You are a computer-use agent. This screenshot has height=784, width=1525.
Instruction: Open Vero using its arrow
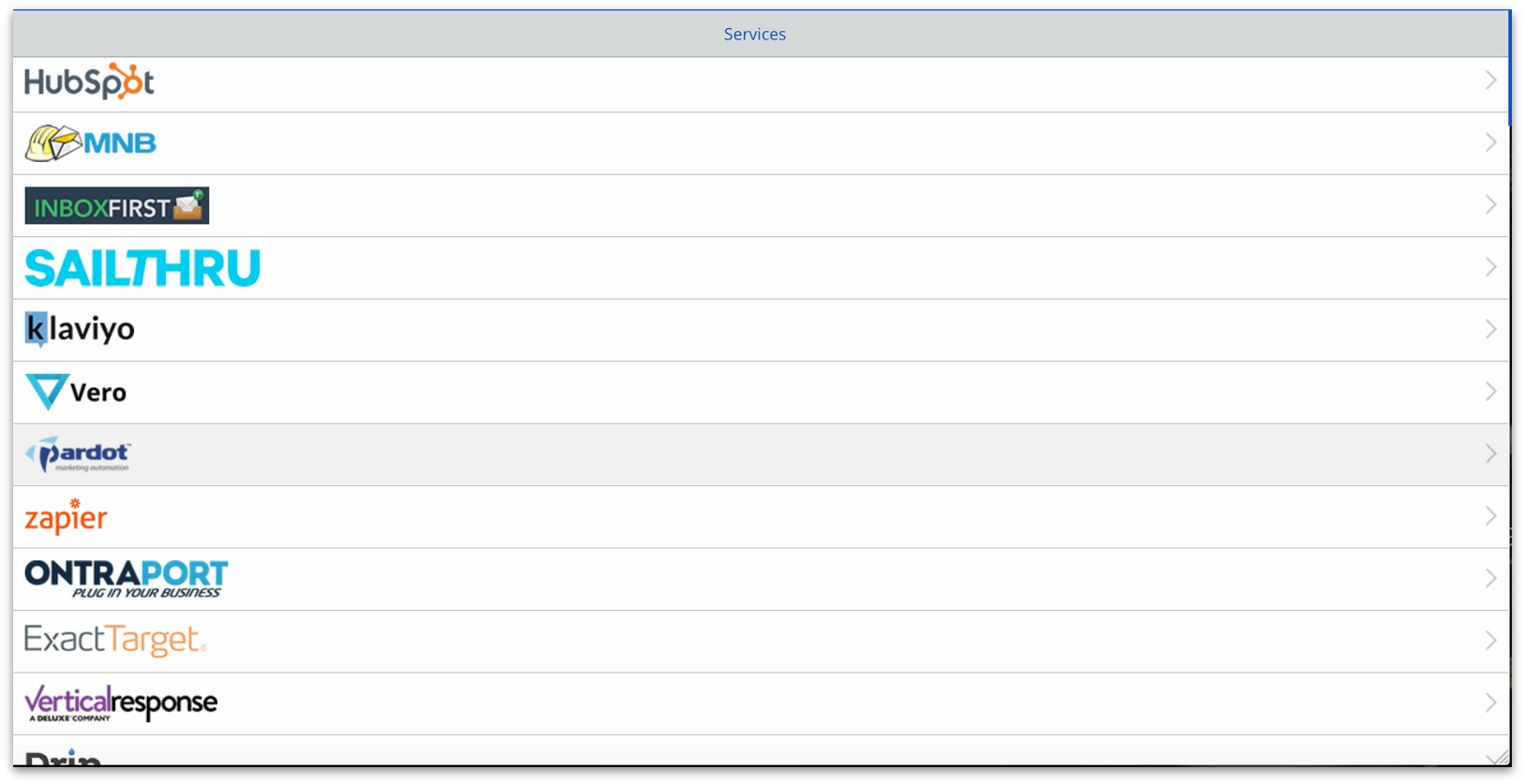[1490, 392]
